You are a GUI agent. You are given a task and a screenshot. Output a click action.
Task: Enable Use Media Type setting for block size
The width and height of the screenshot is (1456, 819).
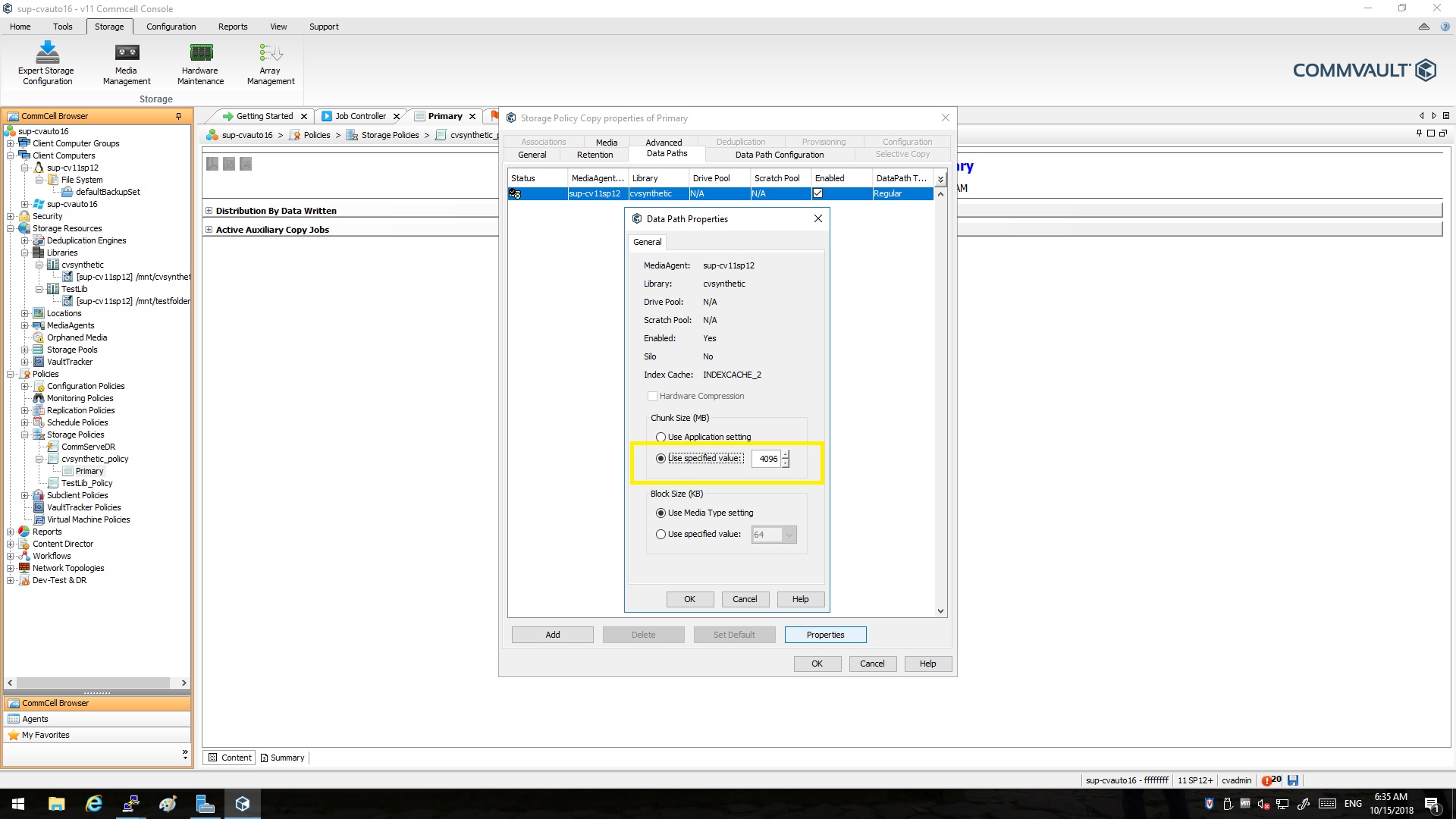point(661,513)
